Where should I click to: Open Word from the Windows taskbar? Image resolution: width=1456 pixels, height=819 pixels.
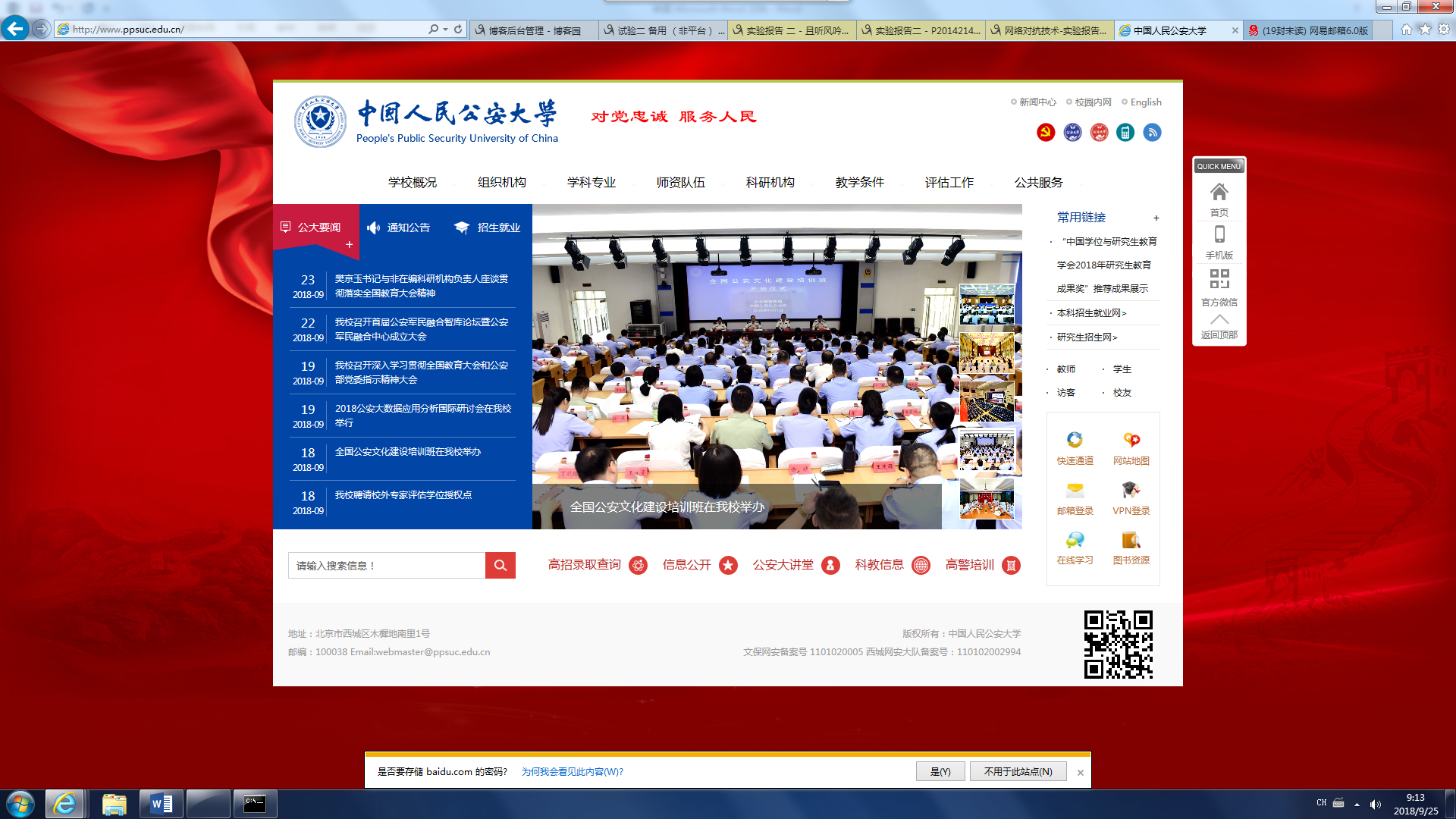161,804
